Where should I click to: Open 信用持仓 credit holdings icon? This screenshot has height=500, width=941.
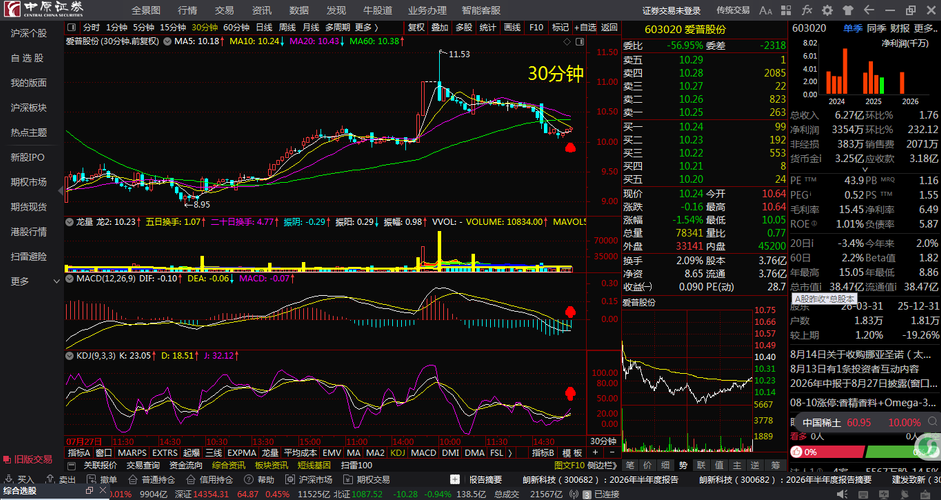pyautogui.click(x=191, y=479)
